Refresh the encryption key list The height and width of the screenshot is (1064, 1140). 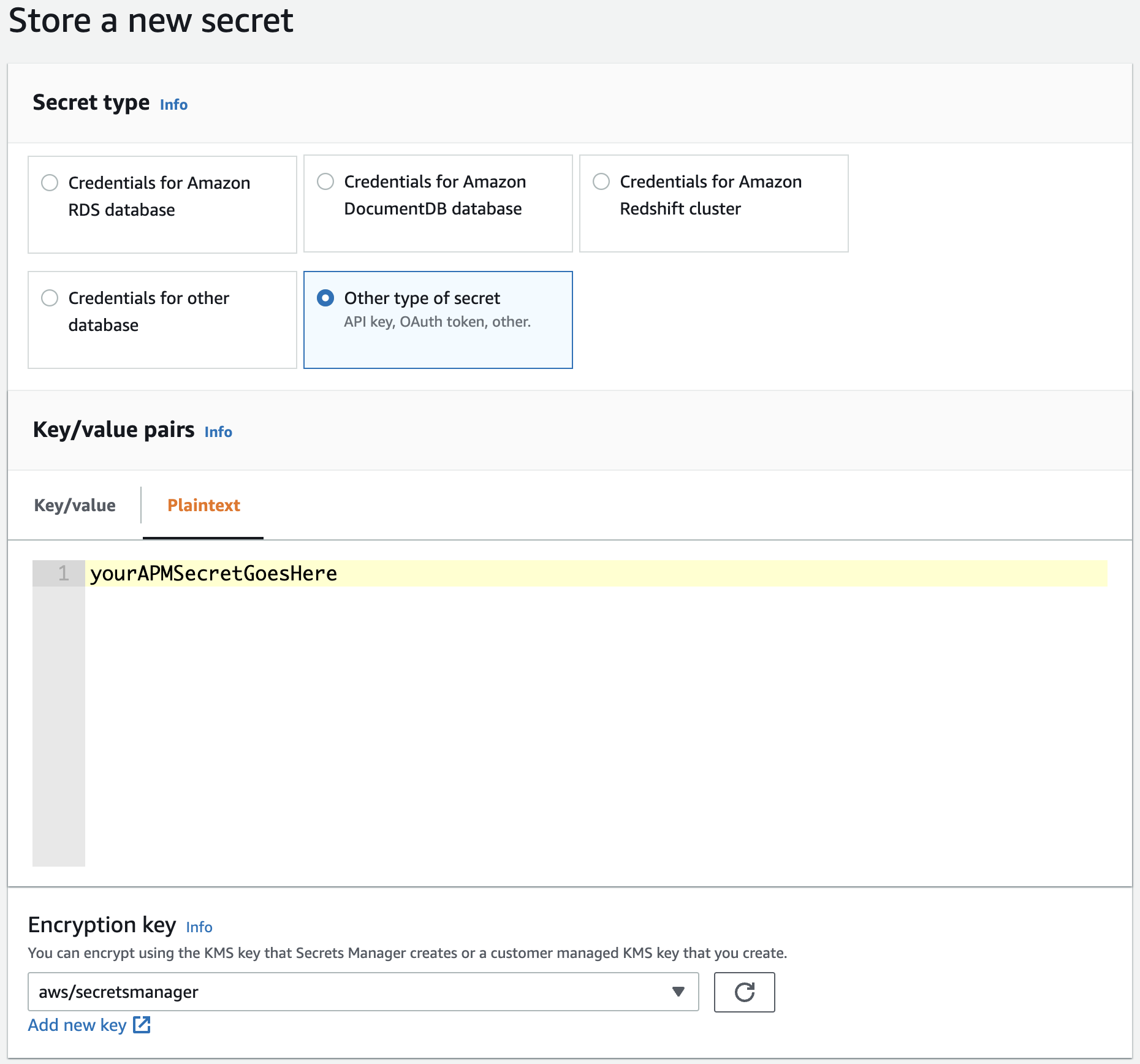[x=744, y=992]
